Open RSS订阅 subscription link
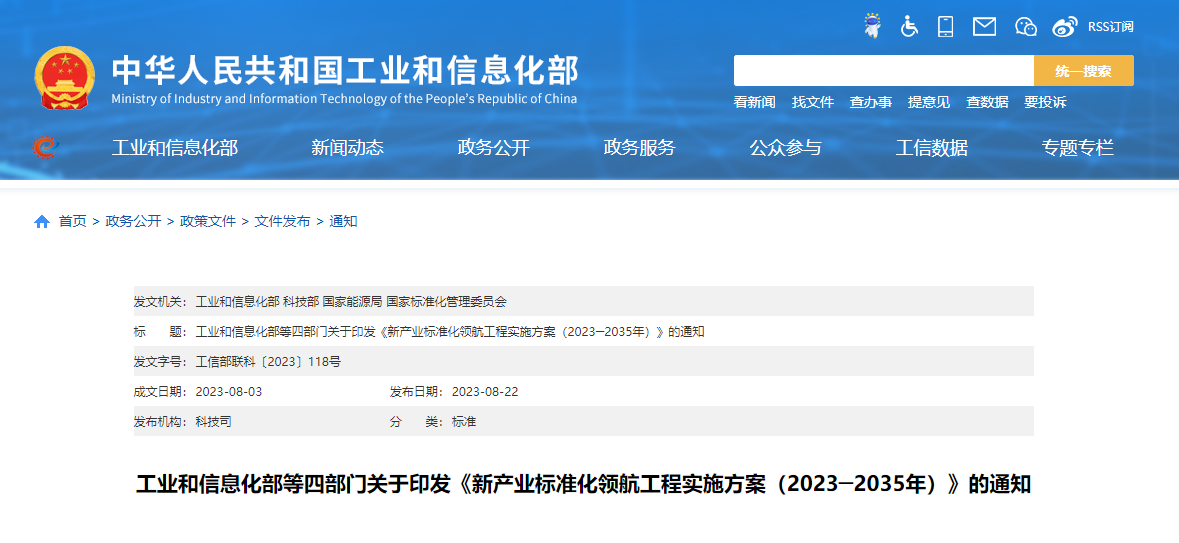 coord(1110,27)
